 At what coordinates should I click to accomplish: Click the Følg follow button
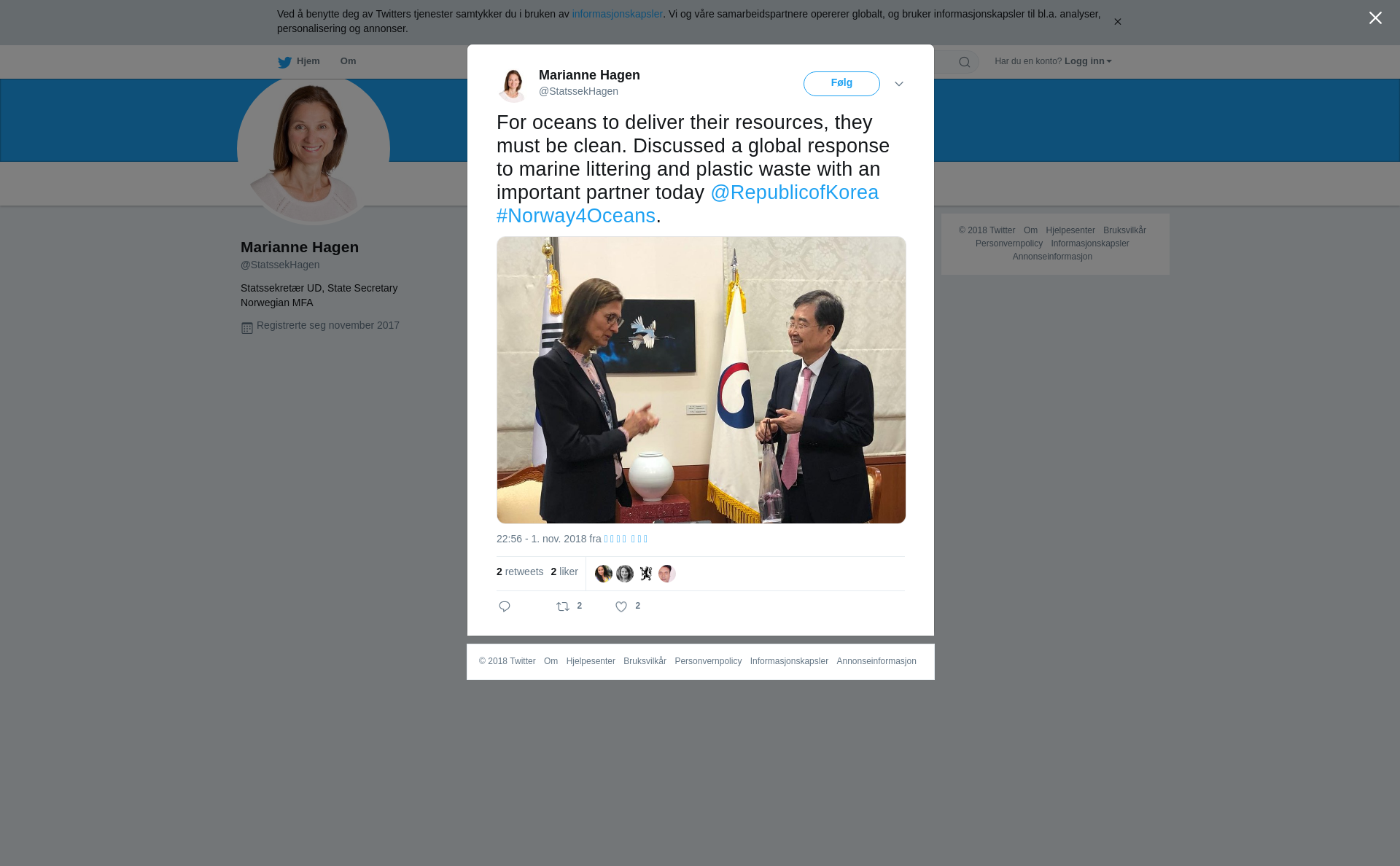(841, 84)
